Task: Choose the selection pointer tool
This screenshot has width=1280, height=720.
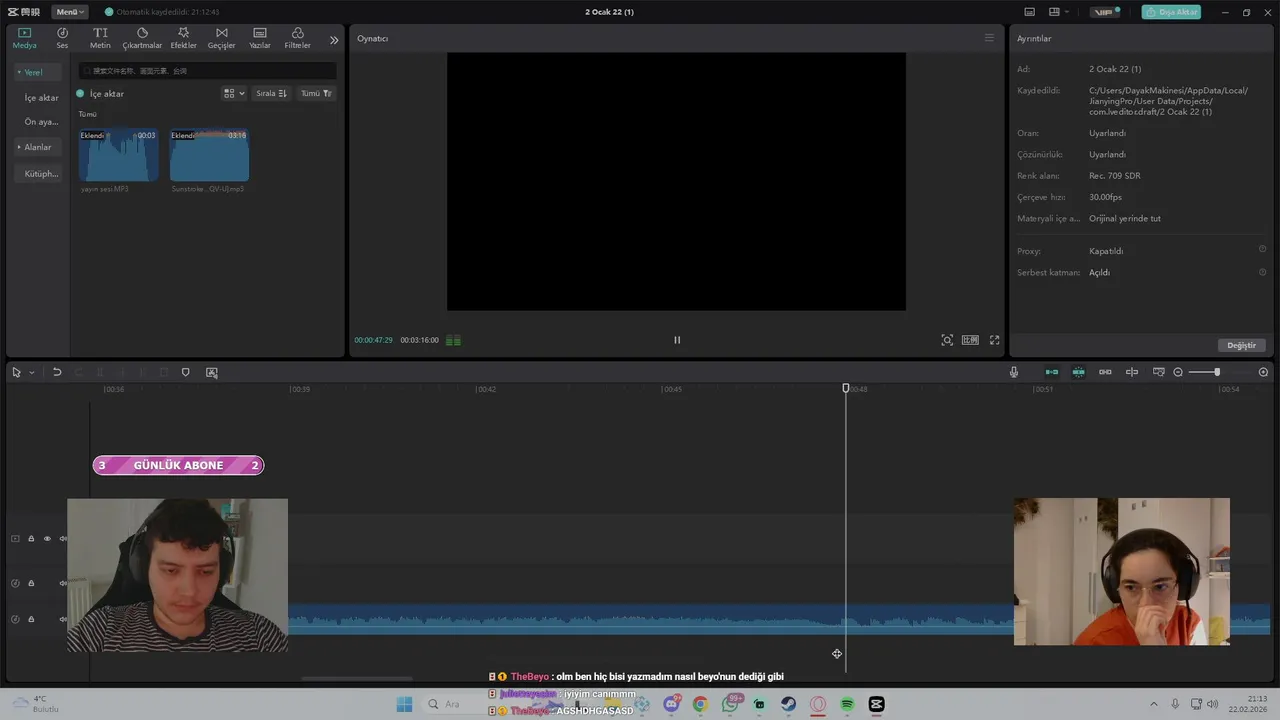Action: 17,372
